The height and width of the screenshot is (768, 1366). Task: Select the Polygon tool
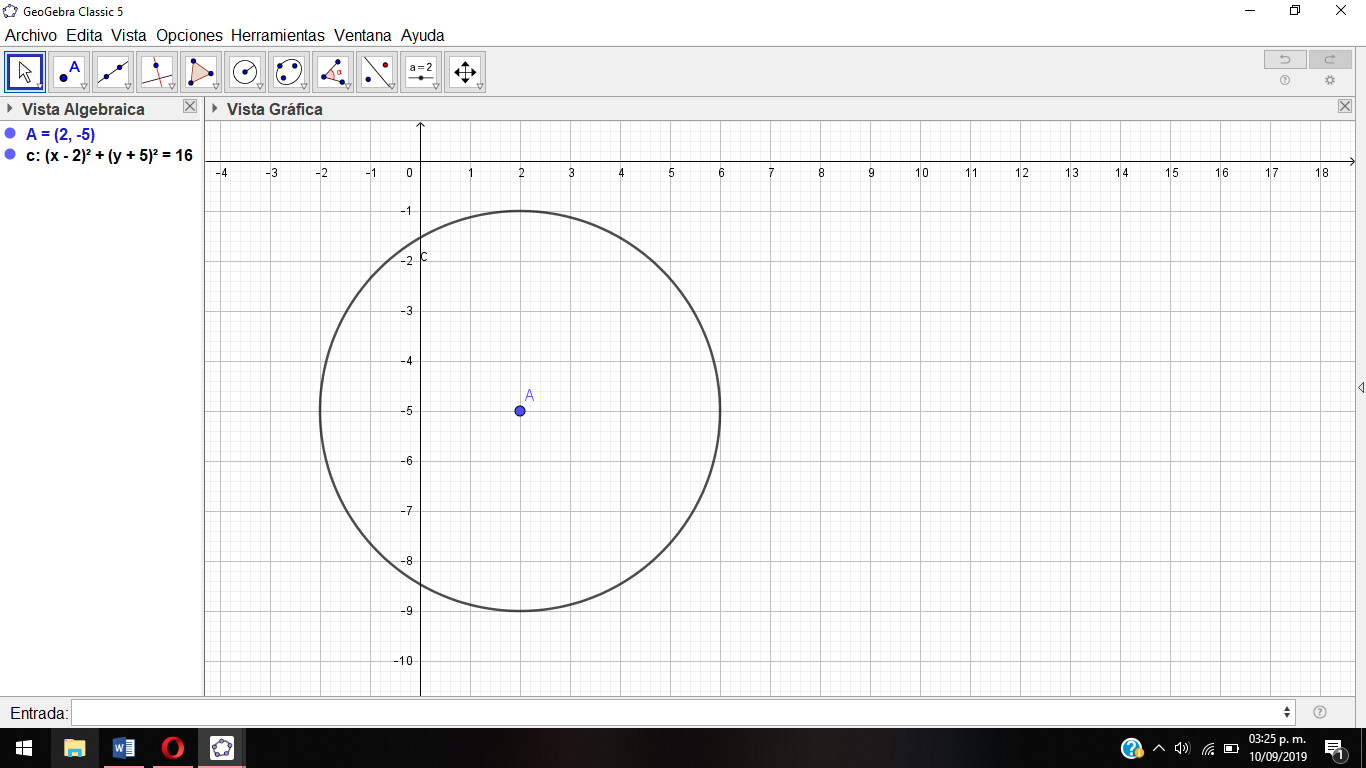pos(201,71)
